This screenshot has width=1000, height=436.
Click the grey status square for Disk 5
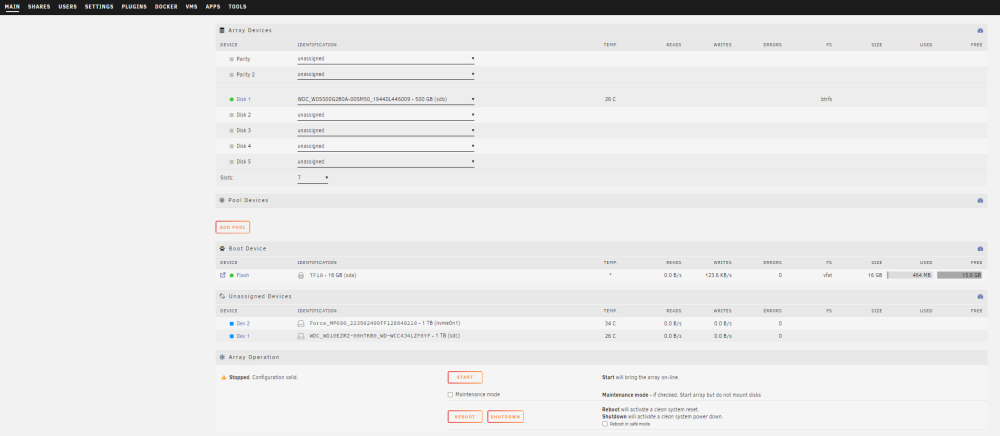(x=232, y=162)
